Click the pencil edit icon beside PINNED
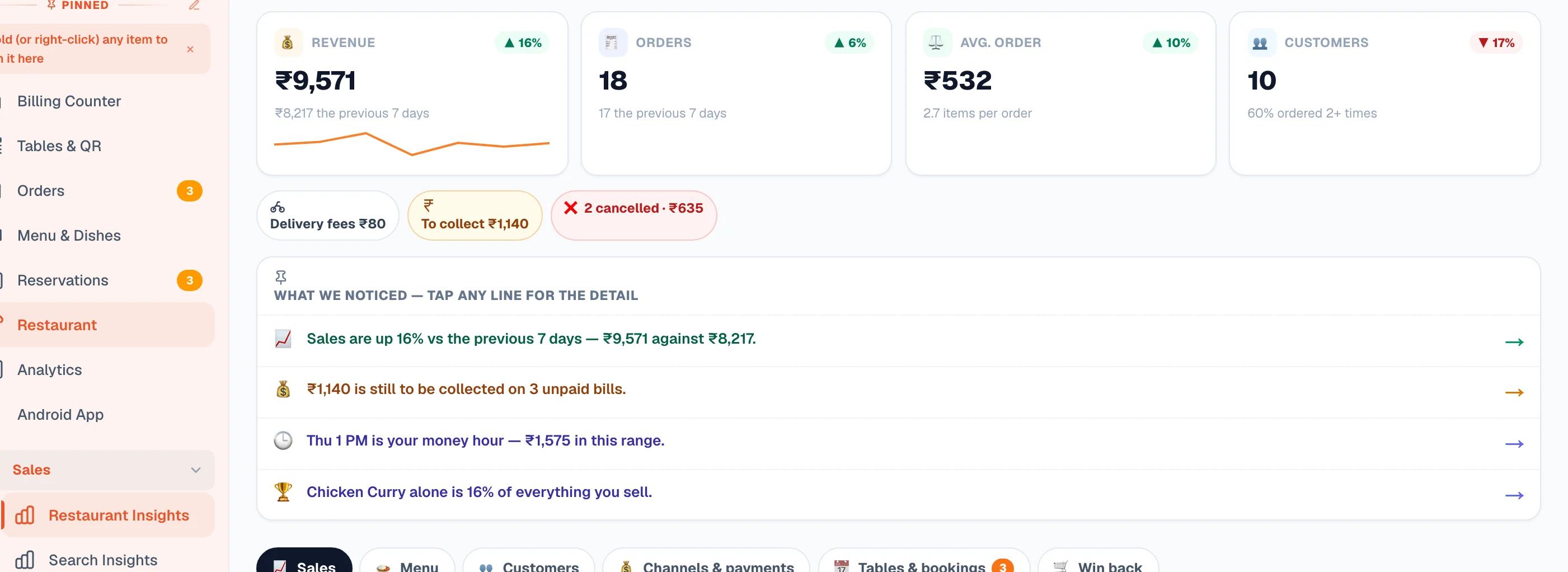Image resolution: width=1568 pixels, height=572 pixels. point(194,6)
